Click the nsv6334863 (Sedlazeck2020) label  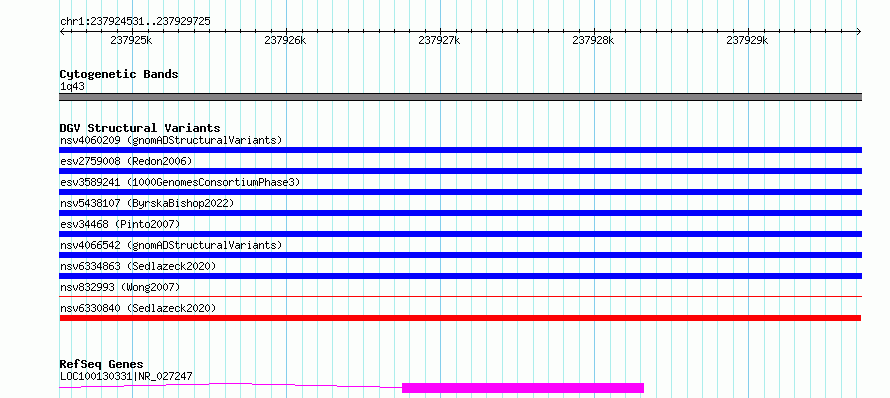[x=138, y=266]
